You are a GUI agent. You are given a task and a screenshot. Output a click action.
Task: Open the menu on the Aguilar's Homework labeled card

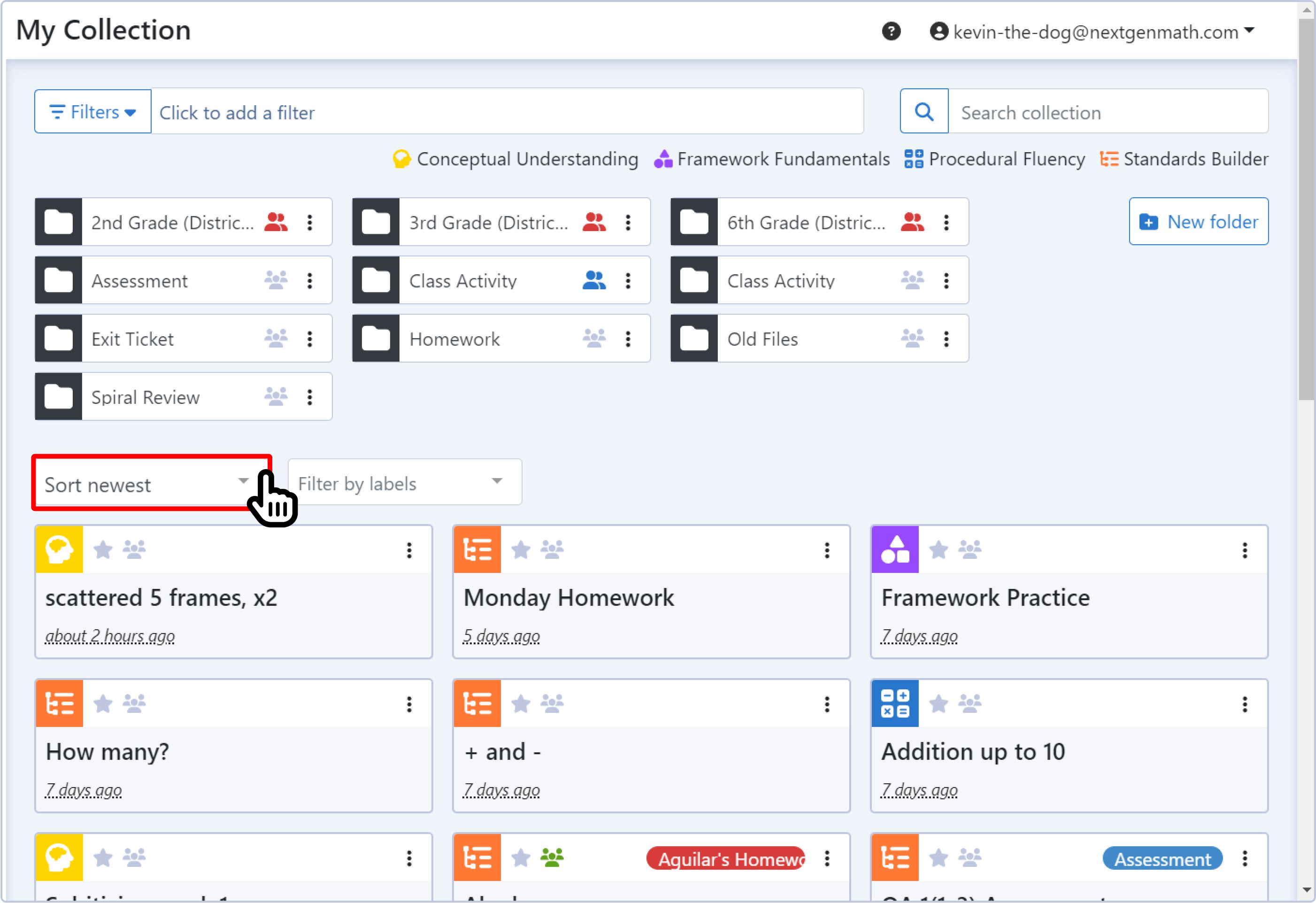pyautogui.click(x=827, y=859)
